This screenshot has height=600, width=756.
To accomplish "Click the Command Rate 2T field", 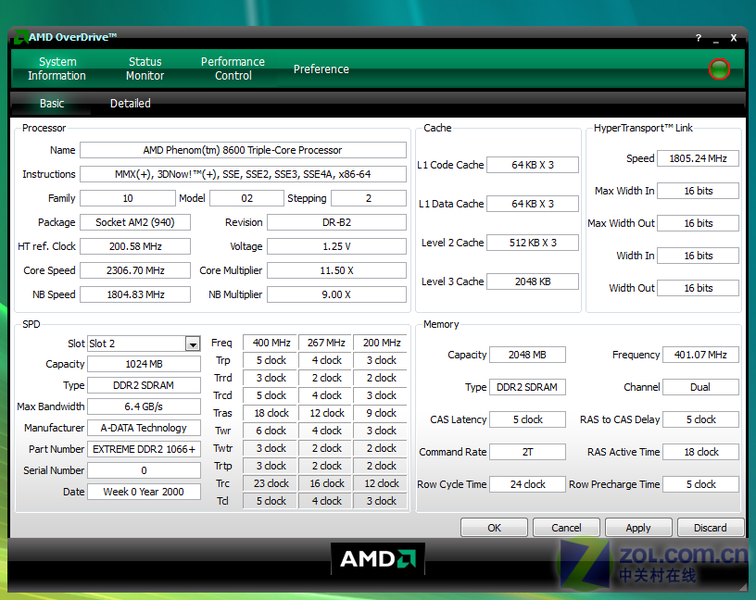I will pos(527,452).
